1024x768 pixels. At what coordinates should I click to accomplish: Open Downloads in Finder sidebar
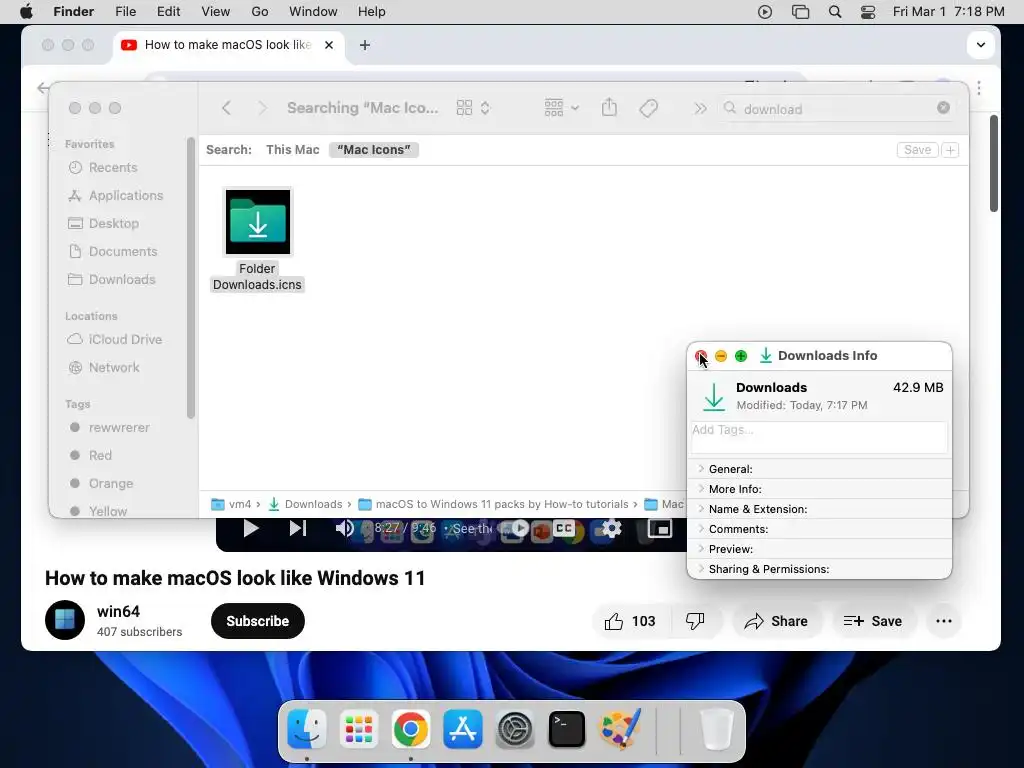pos(121,280)
